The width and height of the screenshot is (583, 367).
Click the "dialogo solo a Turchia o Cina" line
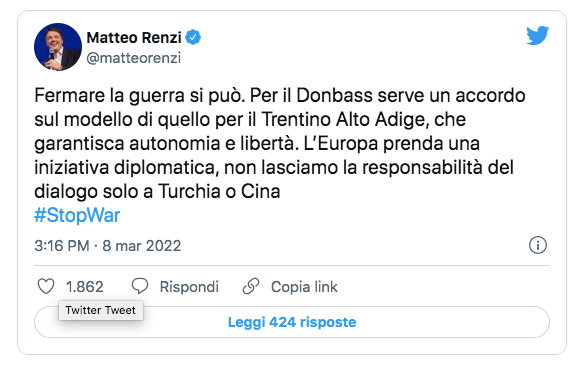pyautogui.click(x=157, y=192)
